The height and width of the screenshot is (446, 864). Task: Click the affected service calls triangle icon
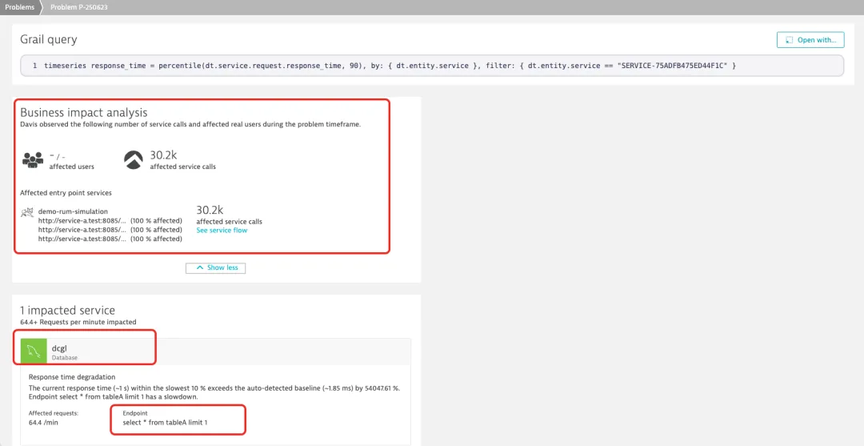pos(133,160)
